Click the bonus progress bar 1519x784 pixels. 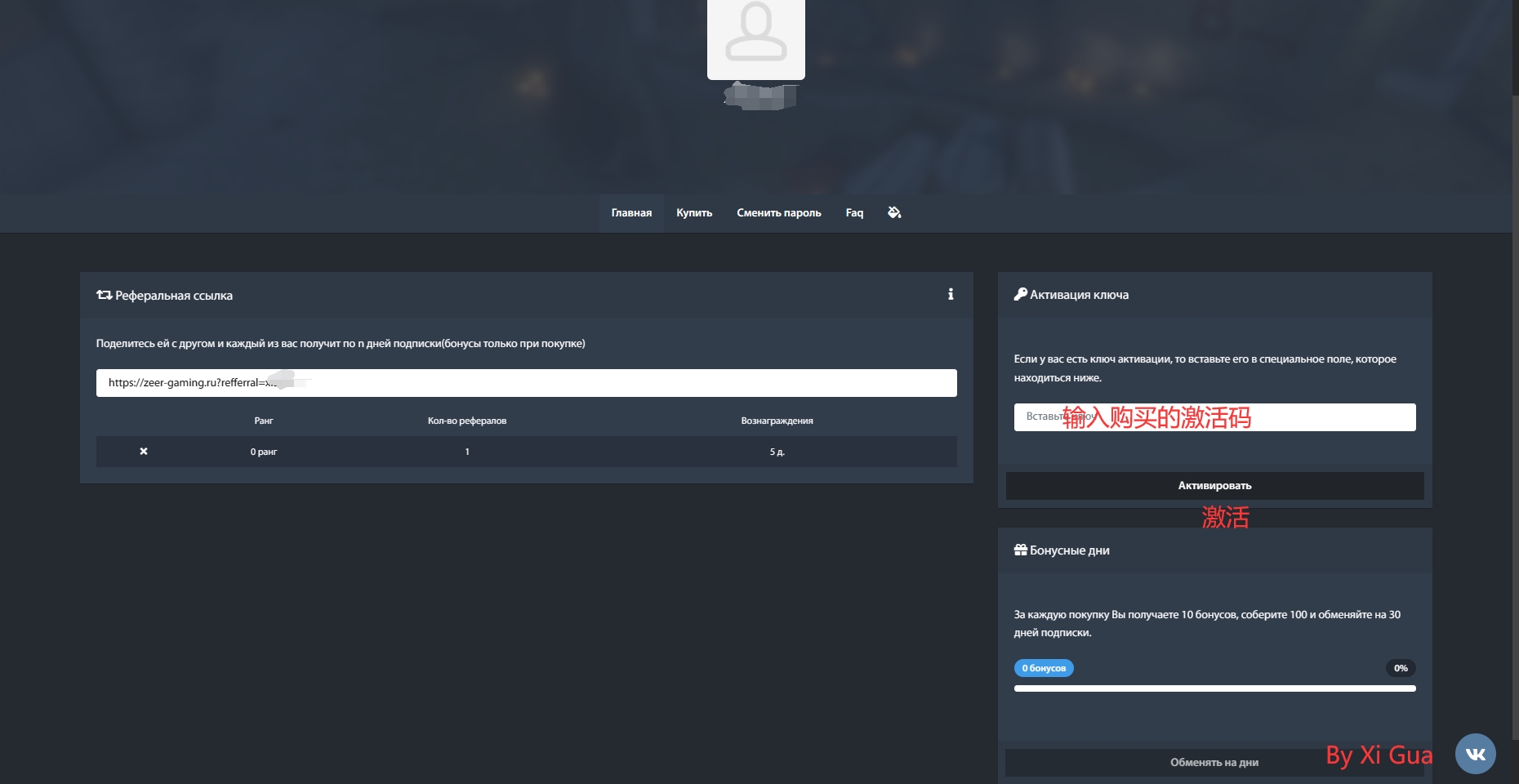1214,688
